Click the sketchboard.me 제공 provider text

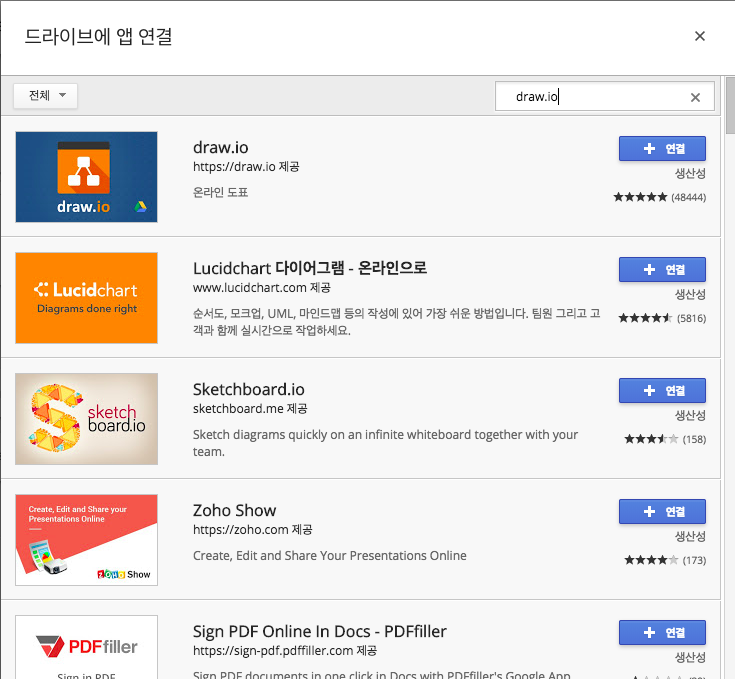pyautogui.click(x=250, y=409)
